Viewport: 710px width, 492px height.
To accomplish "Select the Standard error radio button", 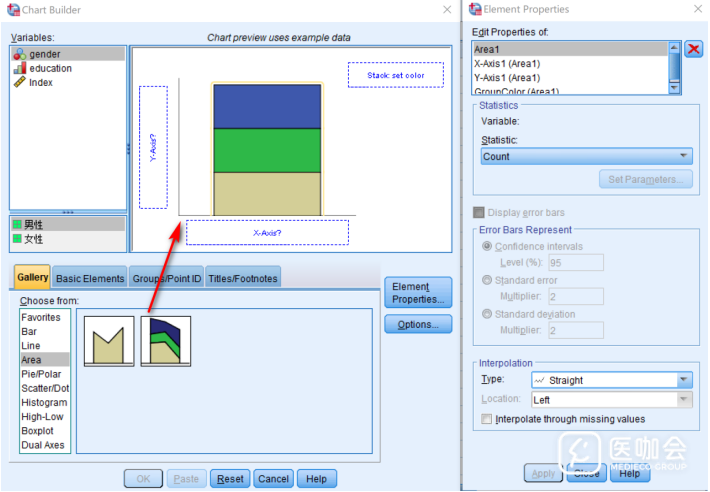I will coord(487,280).
